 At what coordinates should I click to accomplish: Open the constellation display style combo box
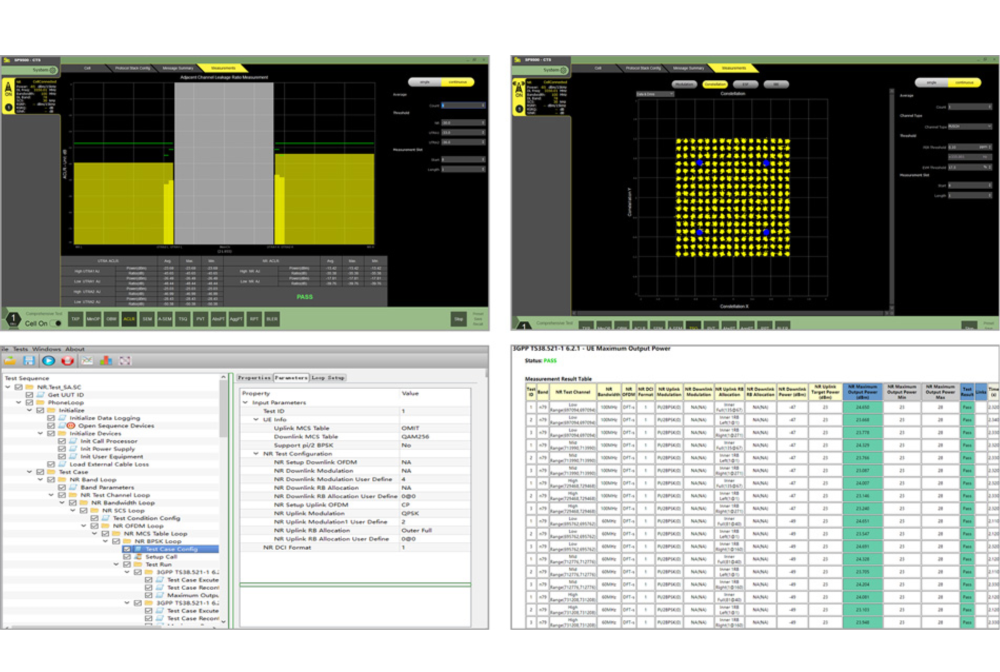pos(654,95)
